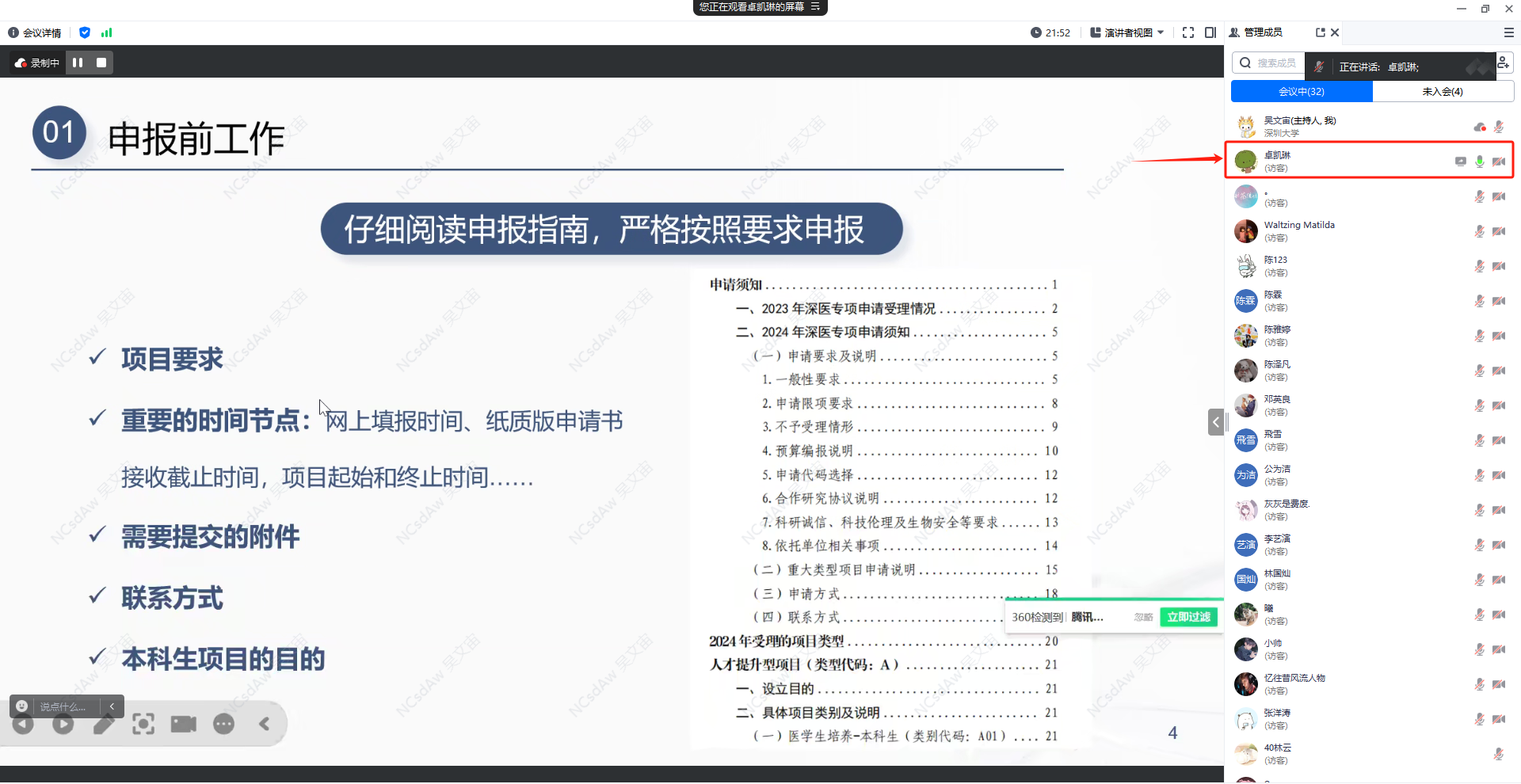The image size is (1521, 784).
Task: Open the hamburger menu above member list
Action: (x=1508, y=32)
